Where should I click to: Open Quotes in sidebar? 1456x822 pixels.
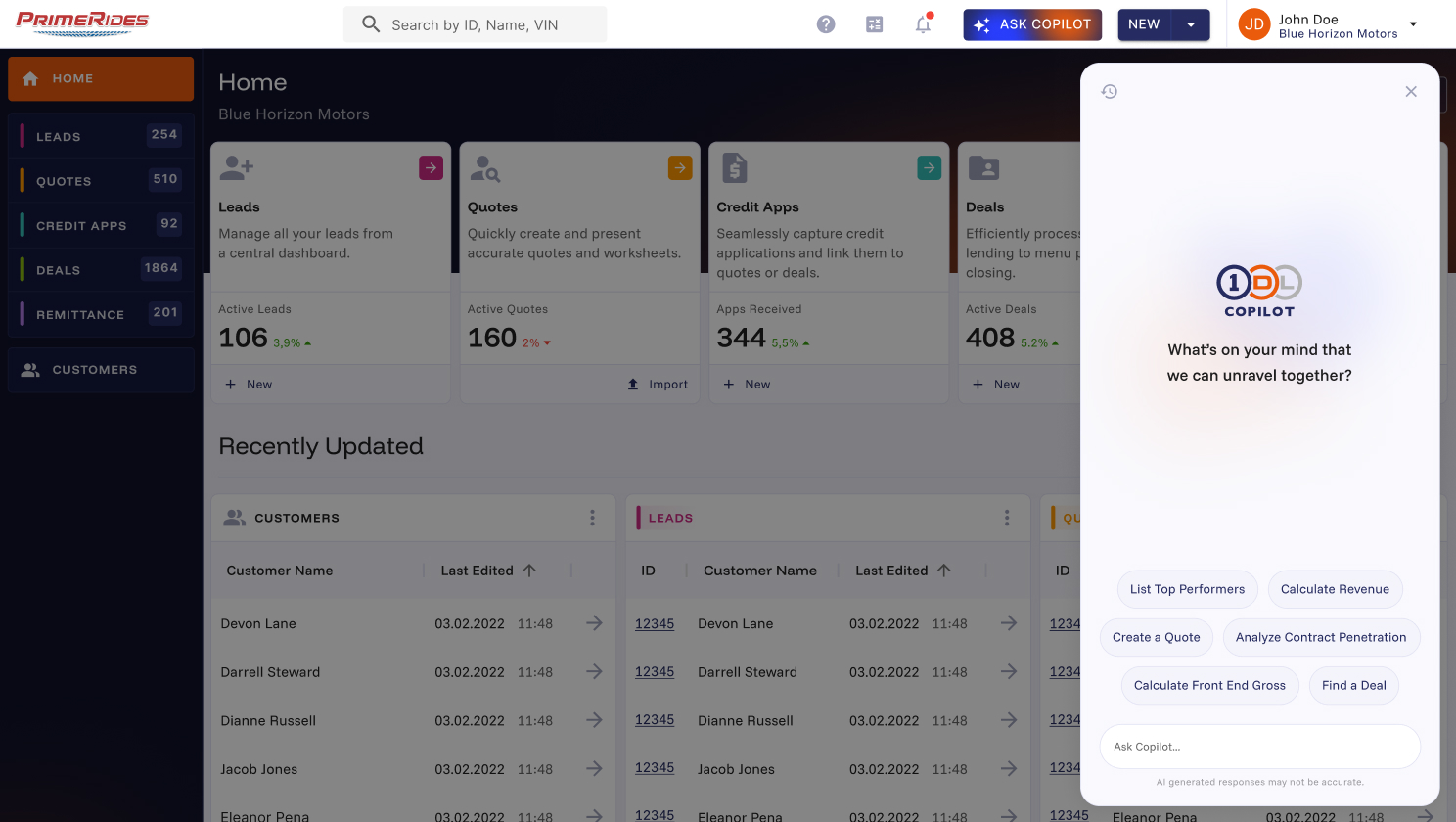pos(101,181)
